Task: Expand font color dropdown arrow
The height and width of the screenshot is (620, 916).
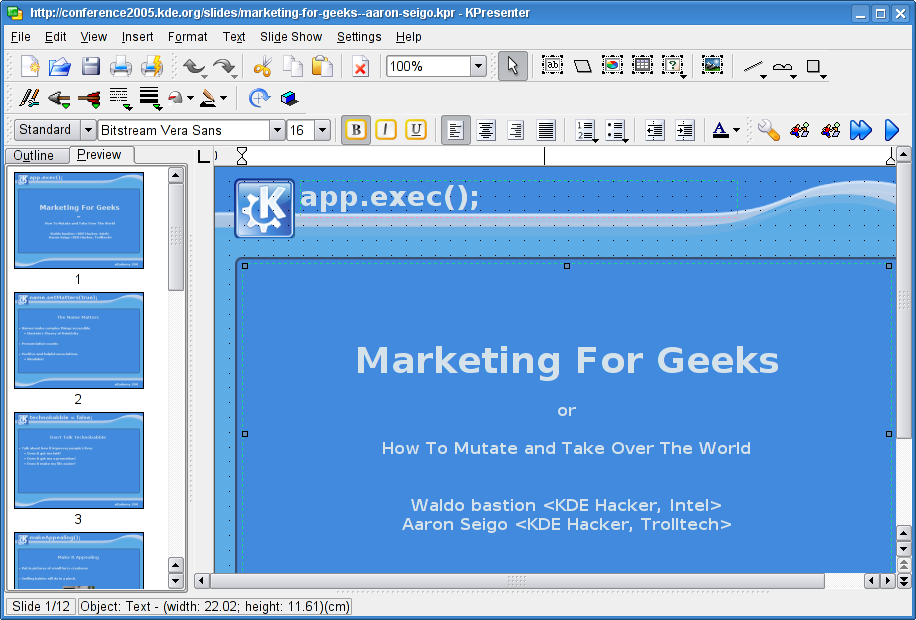Action: point(736,130)
